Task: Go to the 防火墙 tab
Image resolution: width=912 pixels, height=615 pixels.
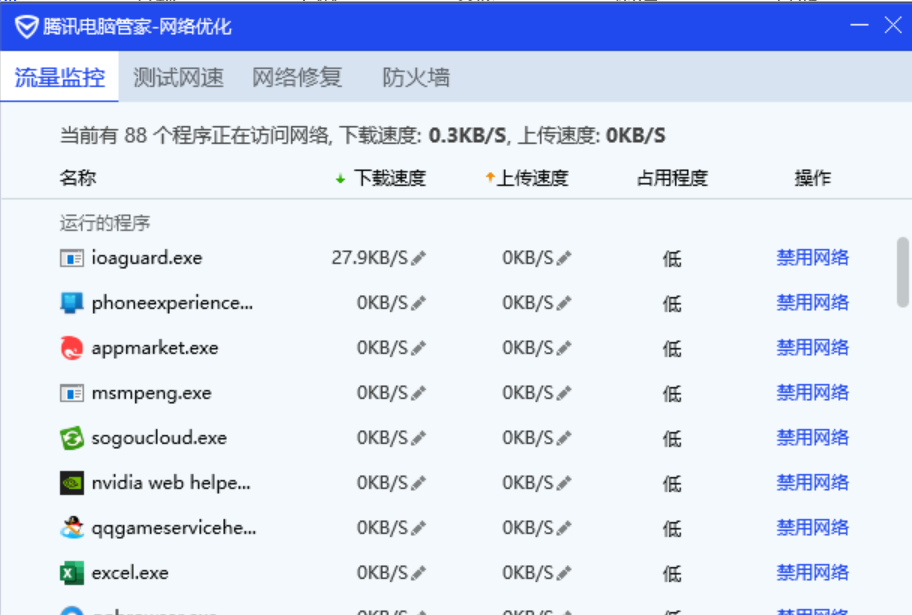Action: (x=416, y=77)
